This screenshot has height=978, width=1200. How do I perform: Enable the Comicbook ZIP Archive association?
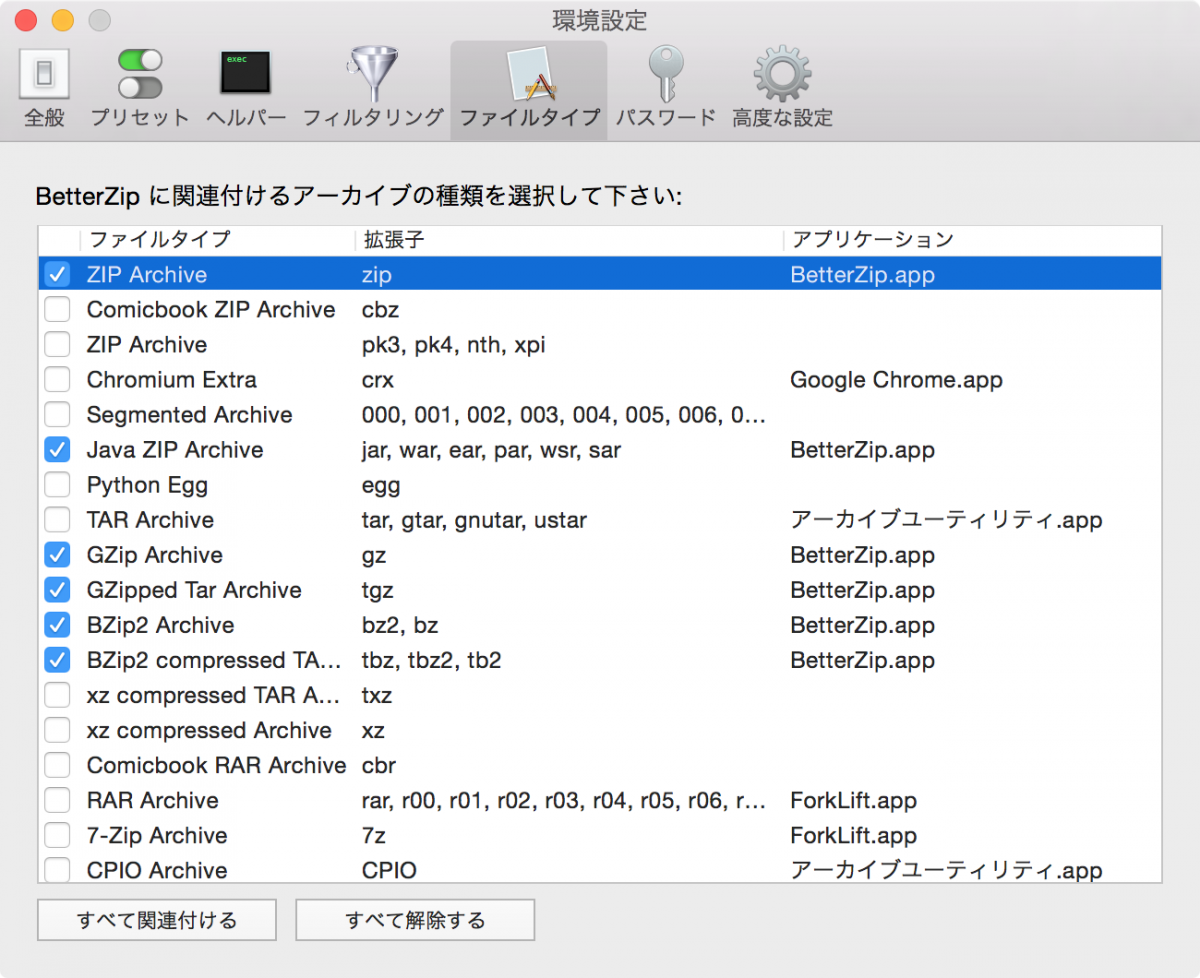tap(57, 309)
